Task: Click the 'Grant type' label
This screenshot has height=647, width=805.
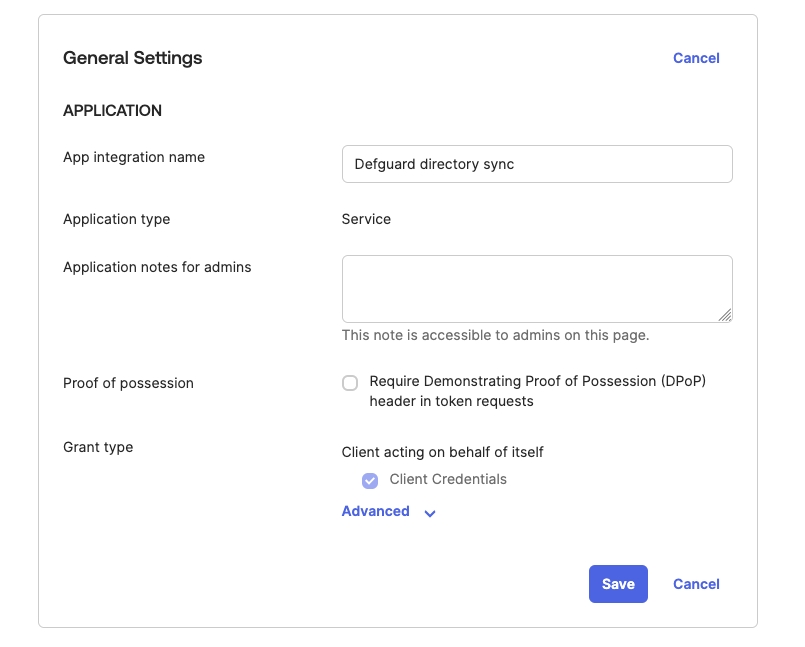Action: (x=98, y=447)
